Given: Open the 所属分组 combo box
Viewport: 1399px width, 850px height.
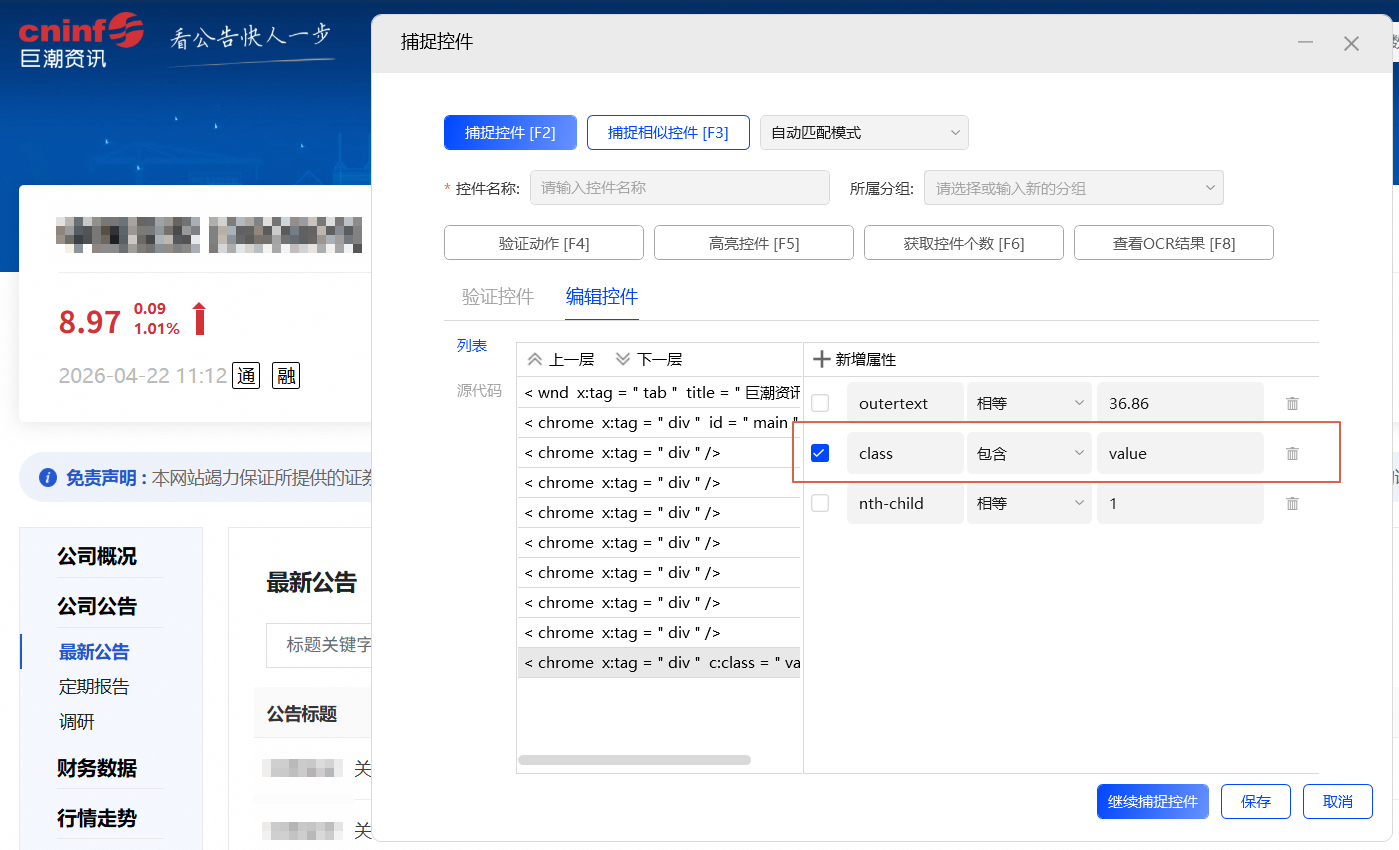Looking at the screenshot, I should (1073, 188).
